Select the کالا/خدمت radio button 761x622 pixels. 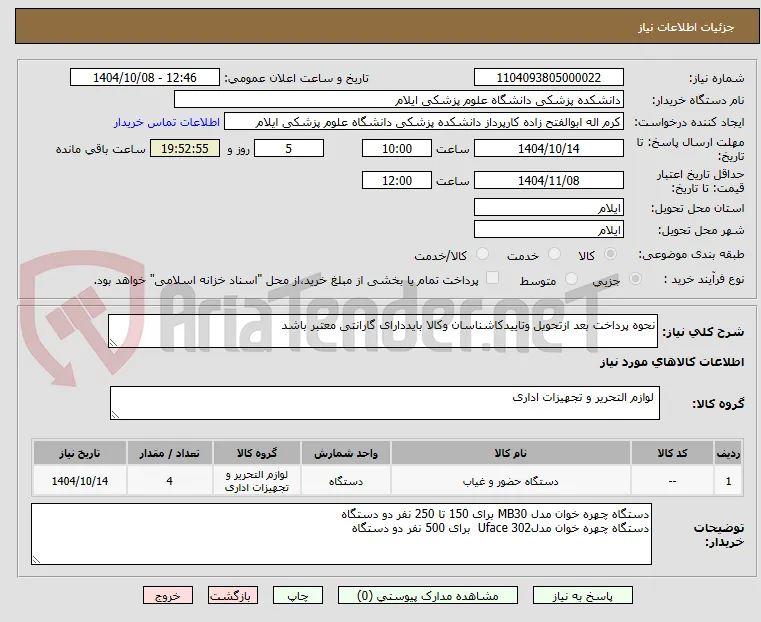[x=482, y=254]
